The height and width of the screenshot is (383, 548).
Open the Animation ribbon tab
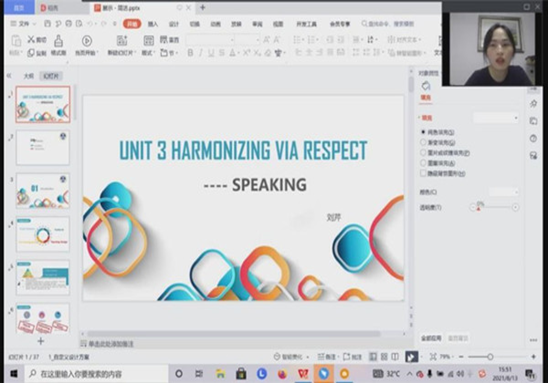(x=215, y=24)
